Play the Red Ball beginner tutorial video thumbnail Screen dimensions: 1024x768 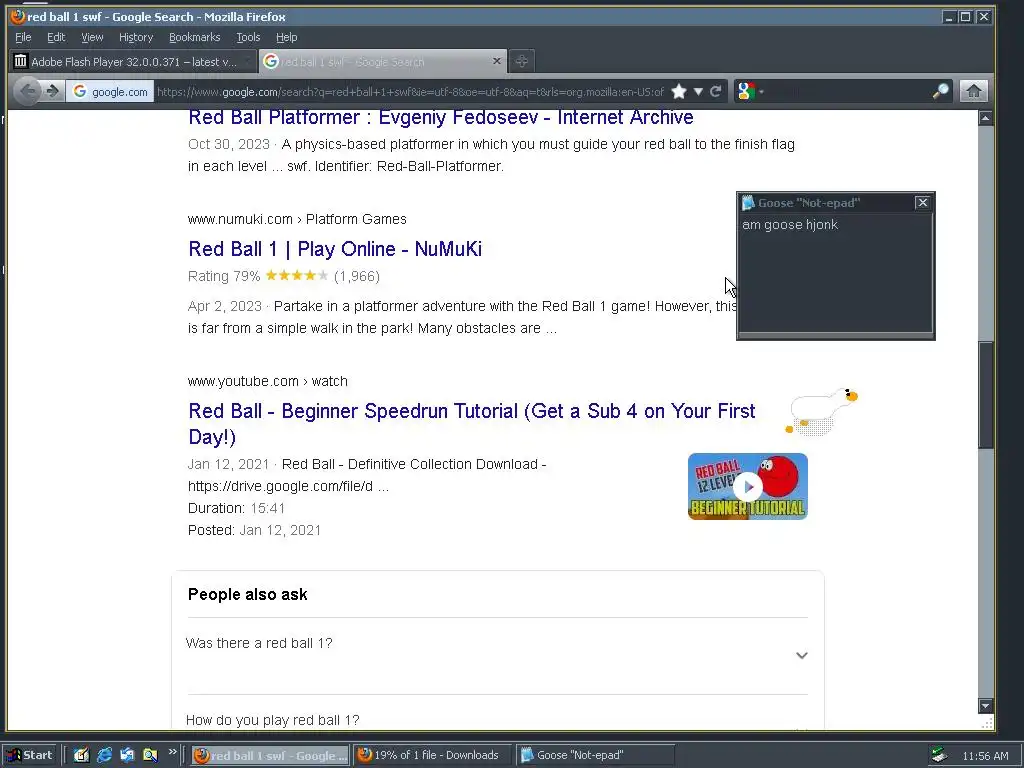tap(748, 487)
